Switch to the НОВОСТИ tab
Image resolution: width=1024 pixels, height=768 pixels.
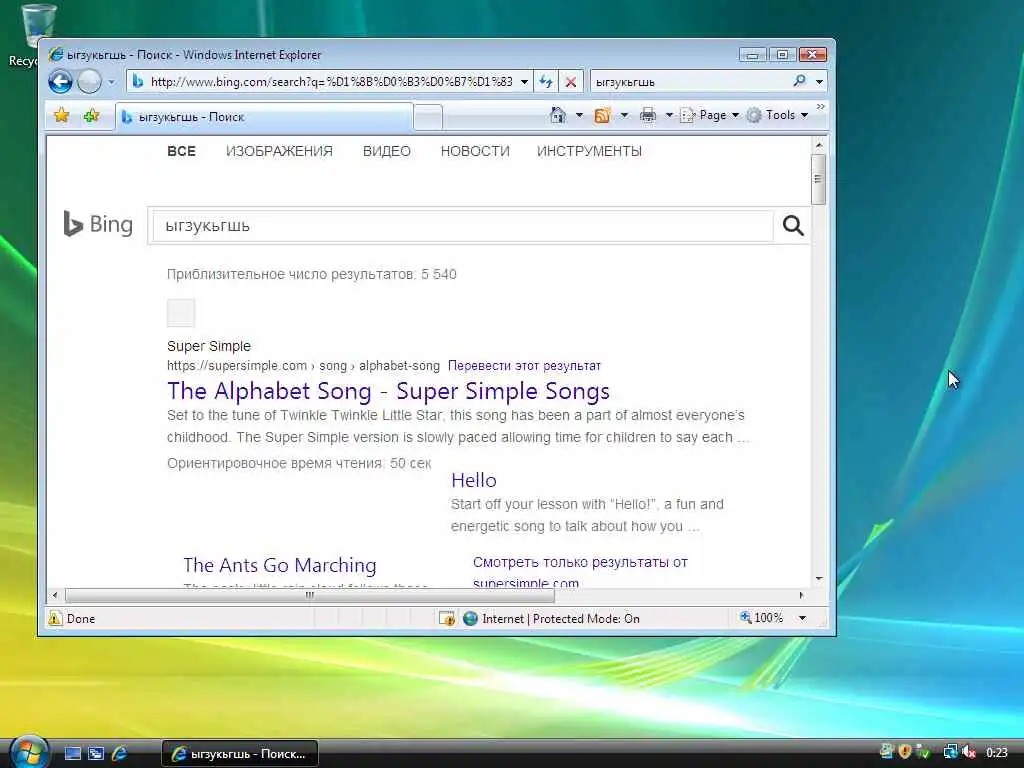[475, 152]
